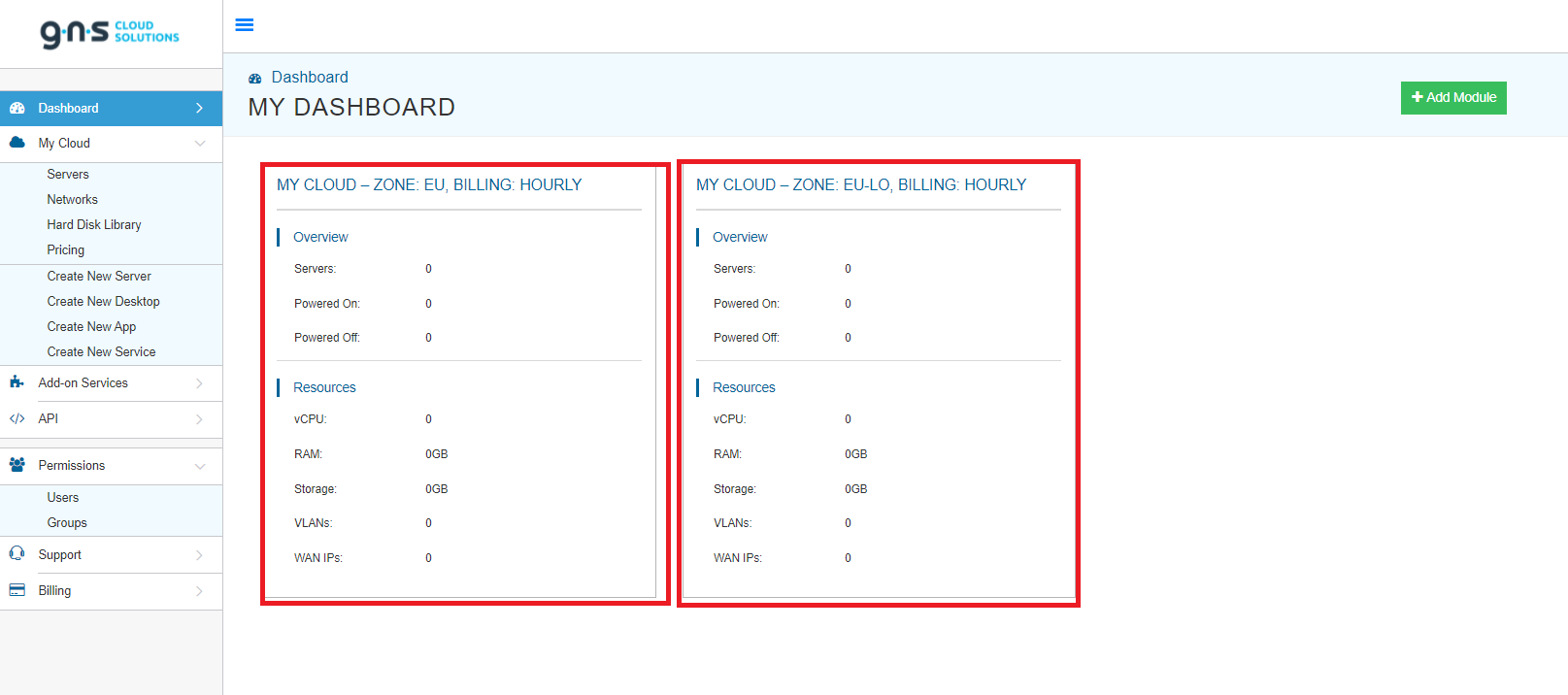
Task: Click the Permissions users icon
Action: pyautogui.click(x=17, y=465)
